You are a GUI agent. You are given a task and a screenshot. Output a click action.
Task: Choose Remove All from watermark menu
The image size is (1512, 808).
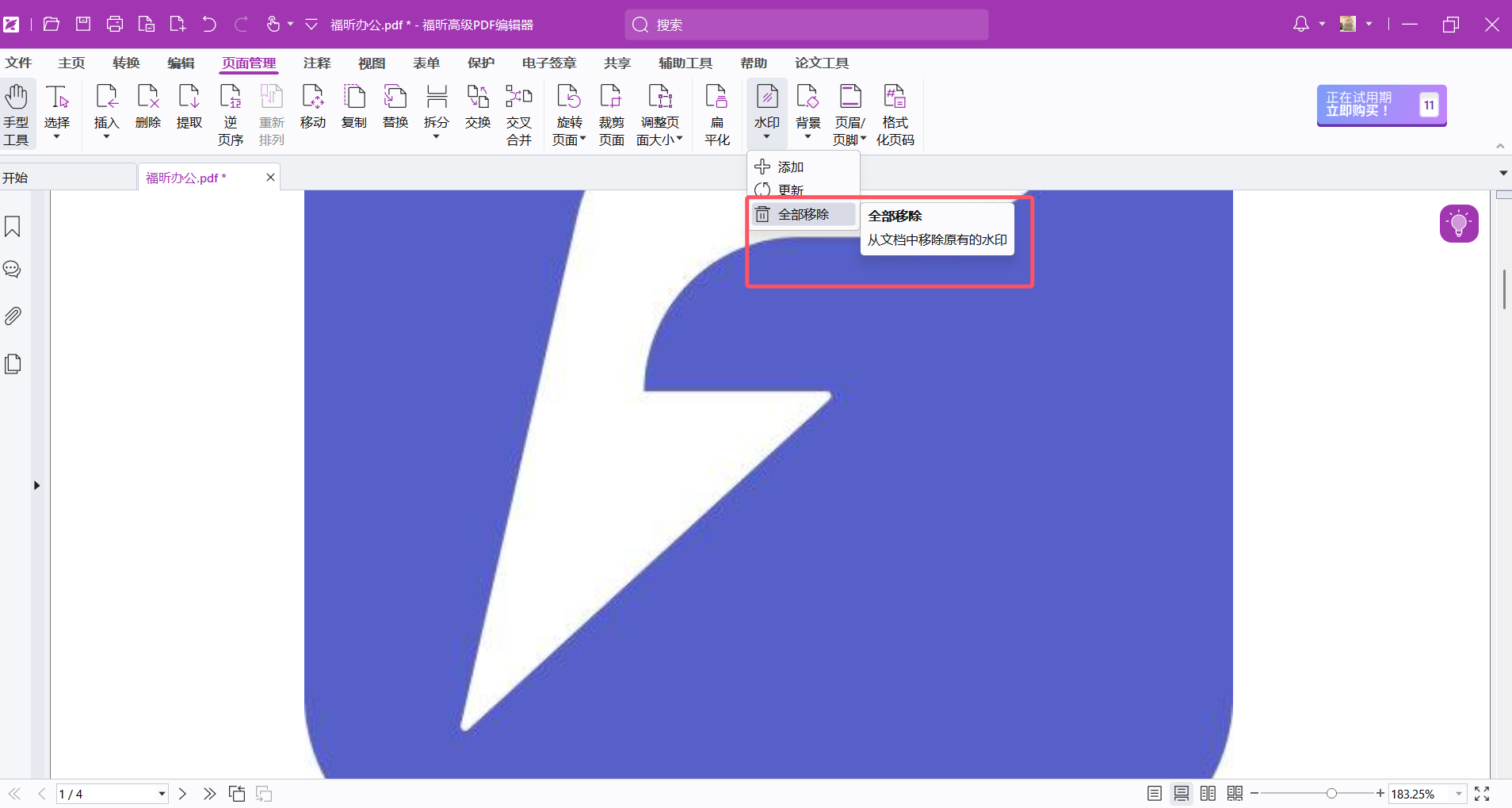(x=803, y=215)
